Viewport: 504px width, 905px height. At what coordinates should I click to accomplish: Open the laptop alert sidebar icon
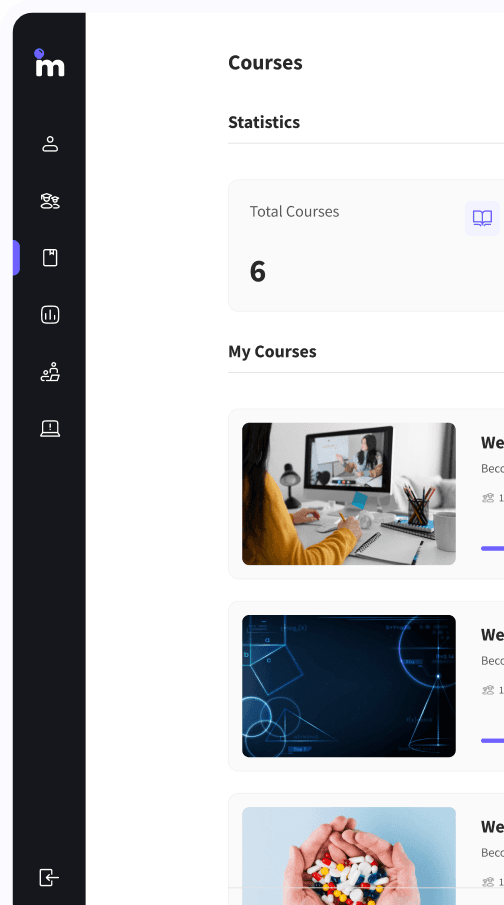[x=50, y=428]
